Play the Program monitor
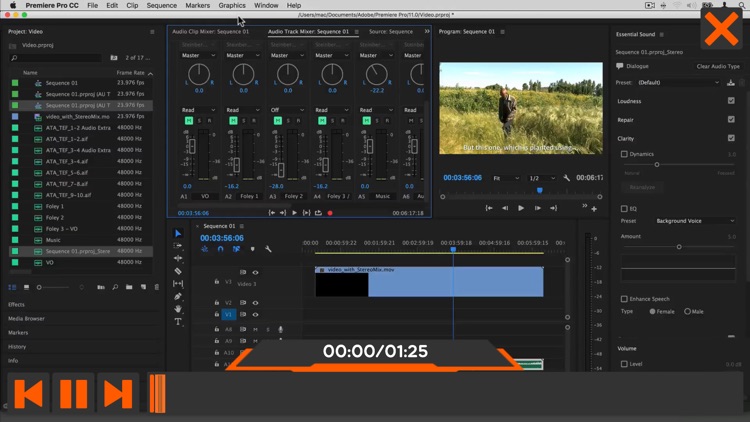 point(521,208)
